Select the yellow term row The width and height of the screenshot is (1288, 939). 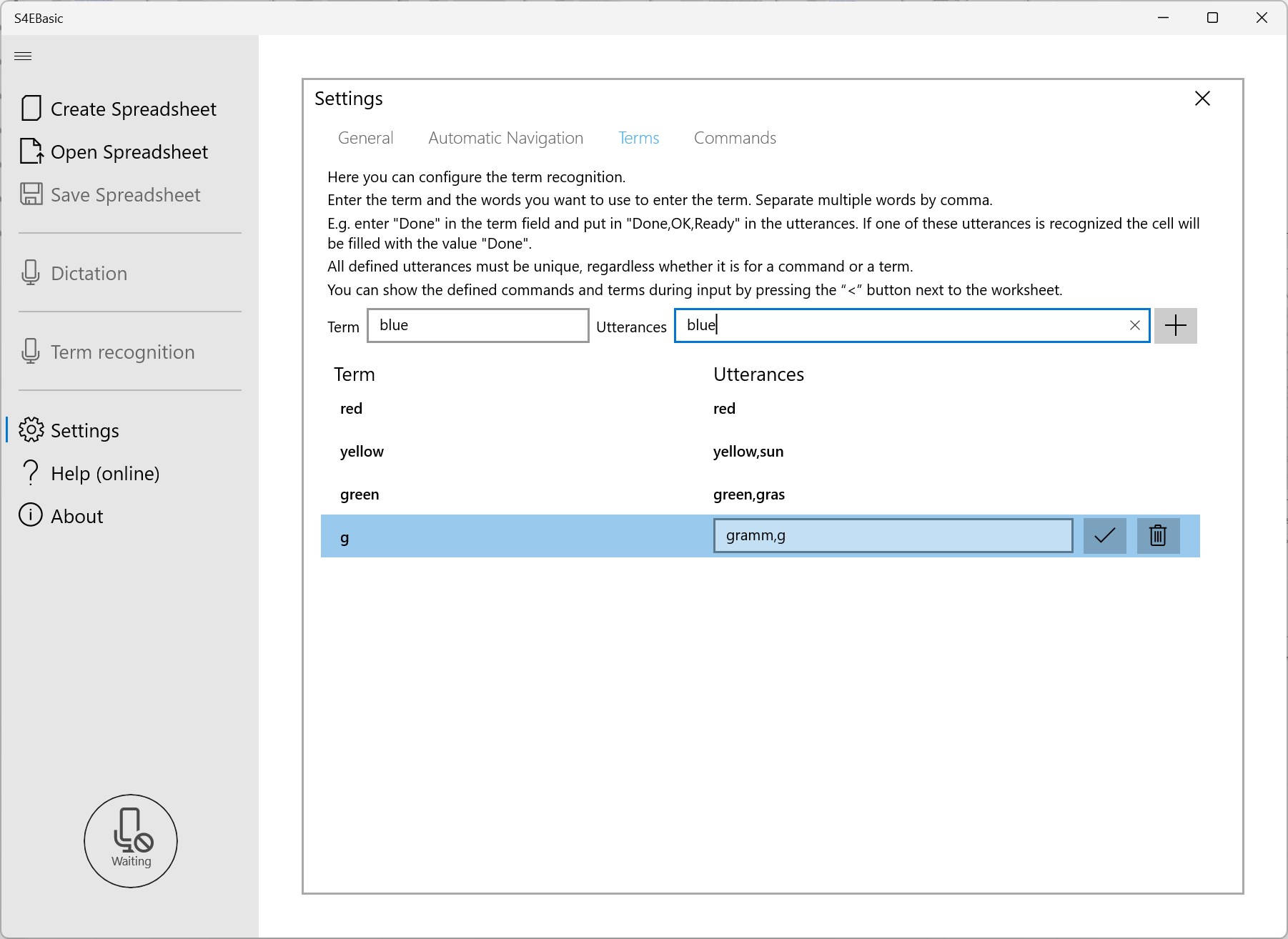click(760, 452)
